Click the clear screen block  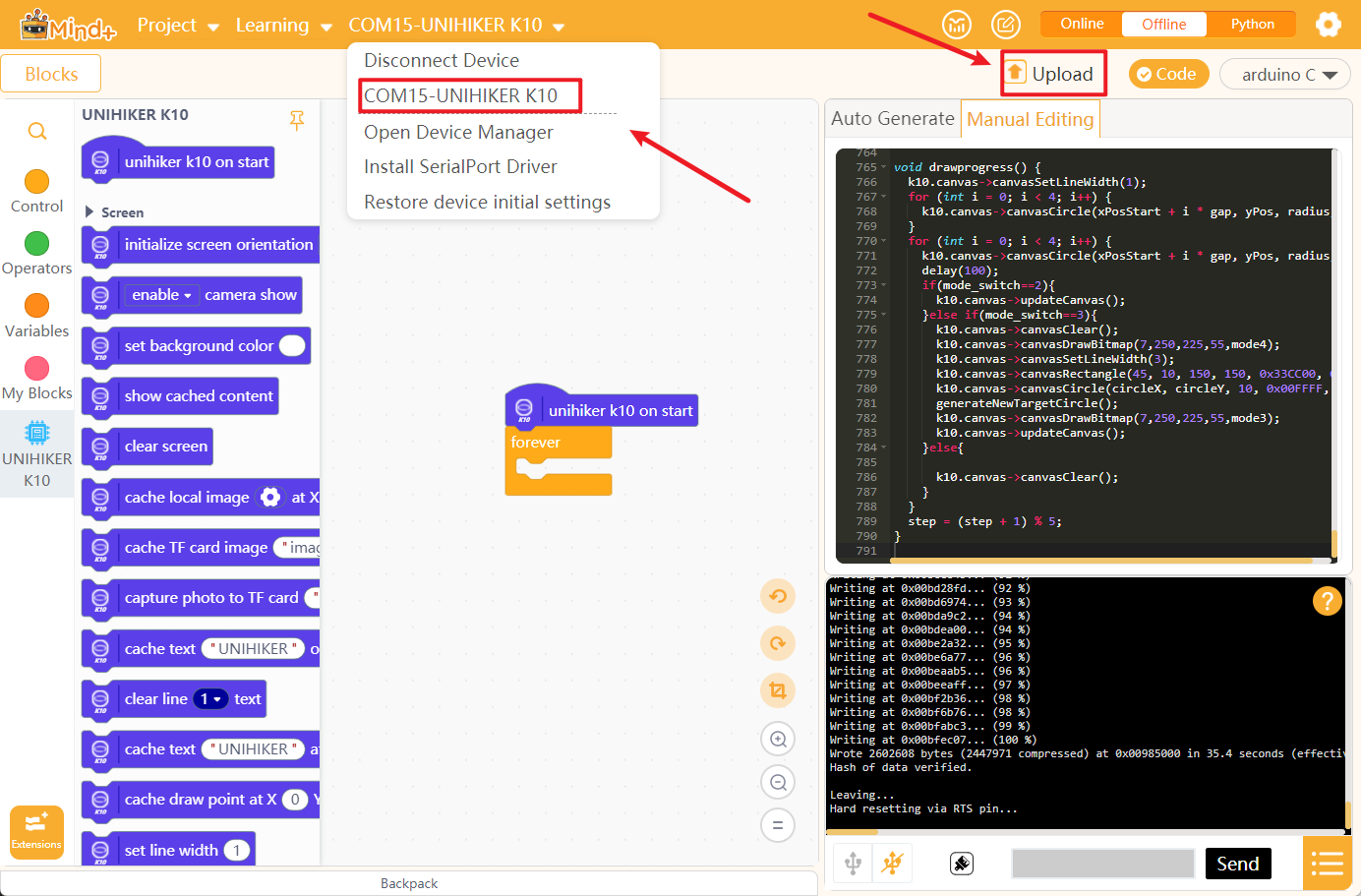(x=148, y=447)
